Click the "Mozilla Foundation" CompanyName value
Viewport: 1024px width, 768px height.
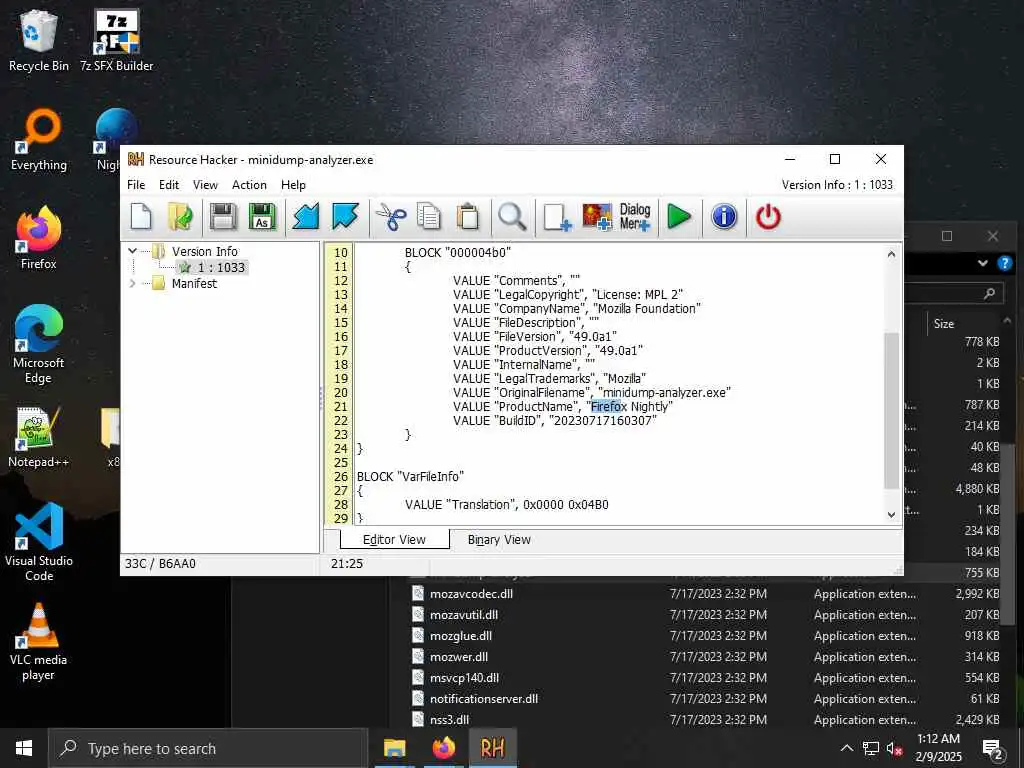click(x=647, y=308)
